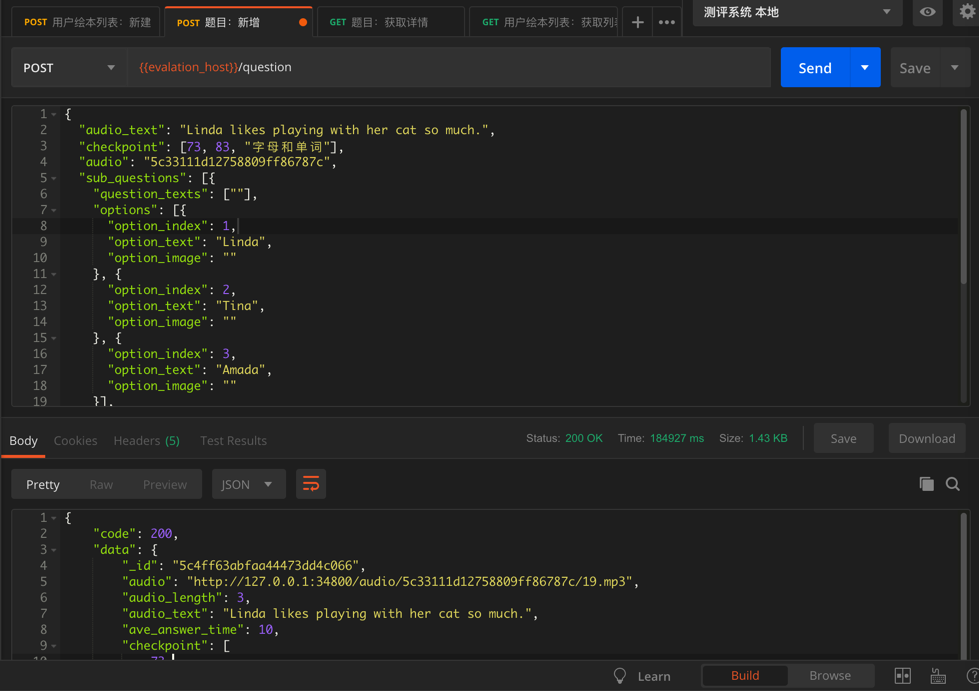979x691 pixels.
Task: Click the three-dots tab options icon
Action: (x=667, y=22)
